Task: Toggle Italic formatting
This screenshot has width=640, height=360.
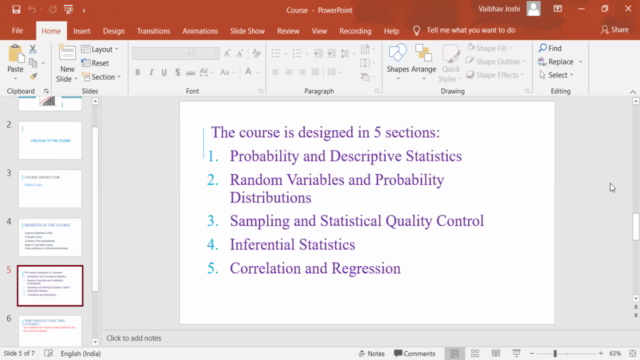Action: click(x=151, y=72)
